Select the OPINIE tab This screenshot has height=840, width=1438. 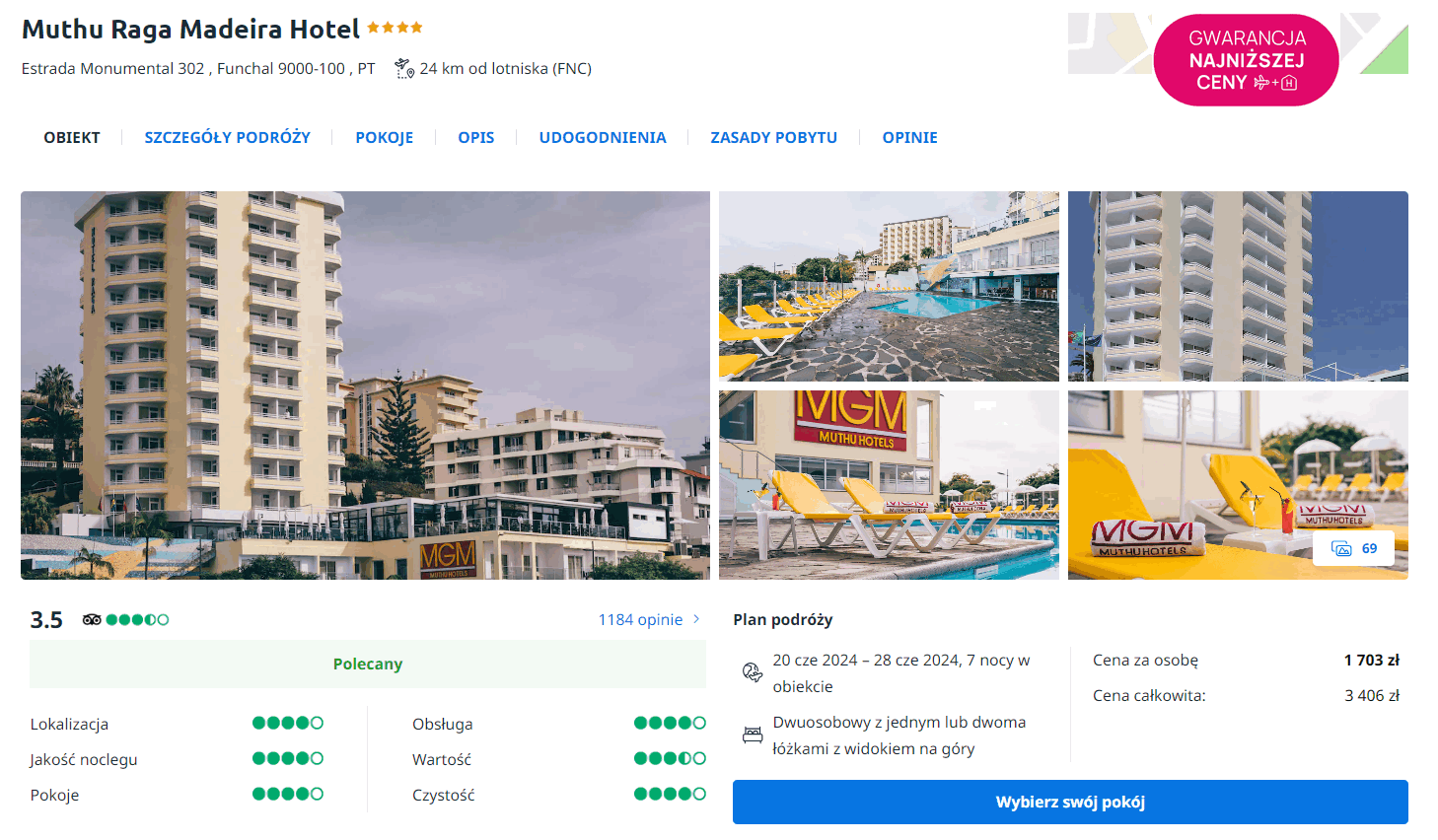[x=910, y=137]
